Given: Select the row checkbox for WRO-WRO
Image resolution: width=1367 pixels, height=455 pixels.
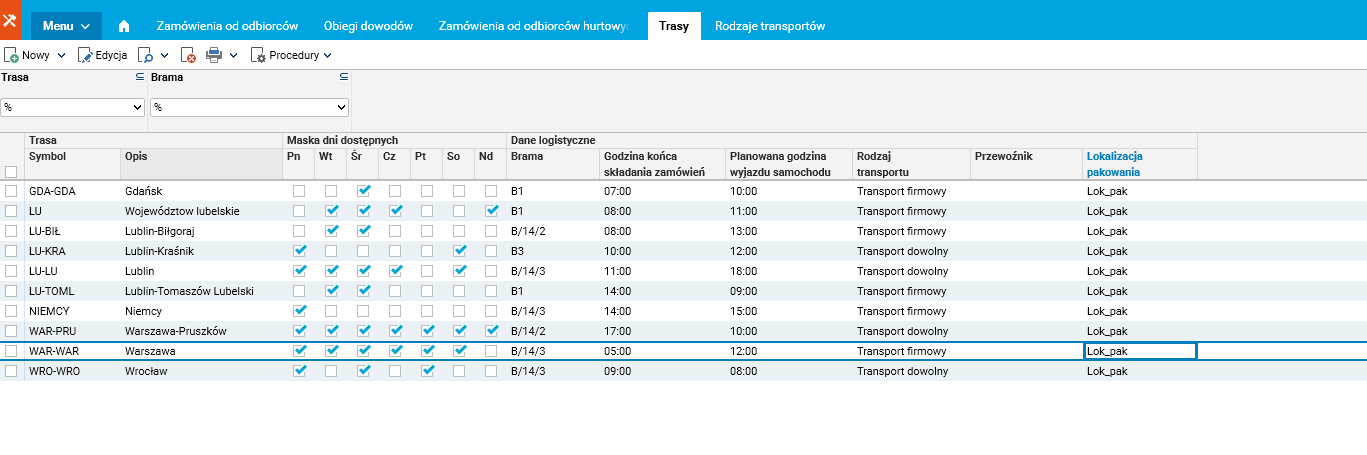Looking at the screenshot, I should pos(11,371).
